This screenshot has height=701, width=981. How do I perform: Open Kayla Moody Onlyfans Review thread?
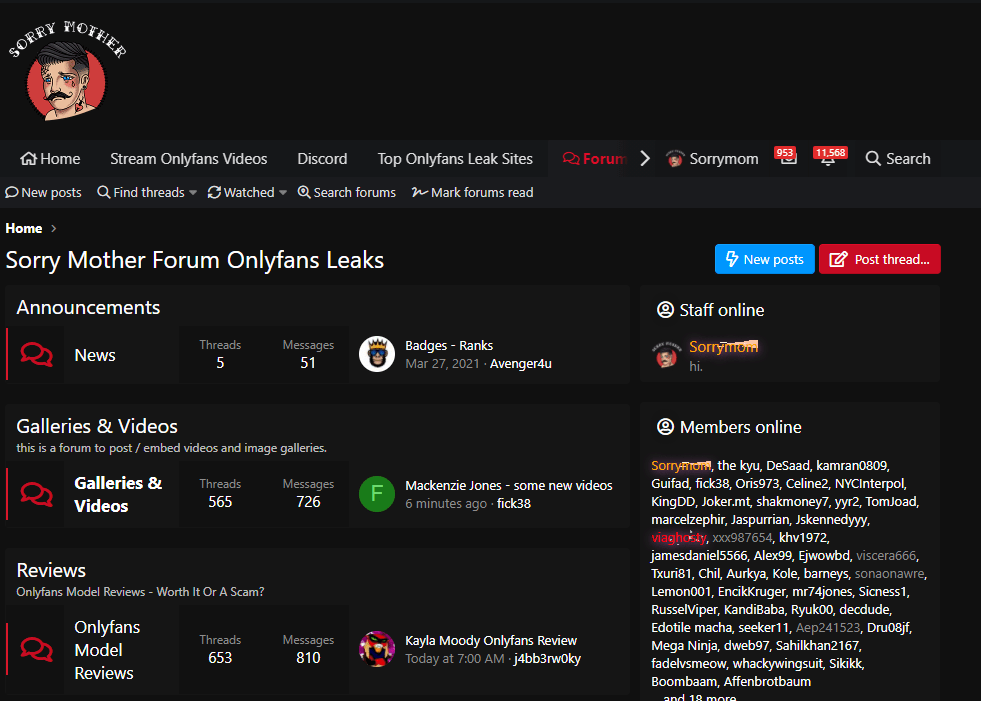coord(490,641)
